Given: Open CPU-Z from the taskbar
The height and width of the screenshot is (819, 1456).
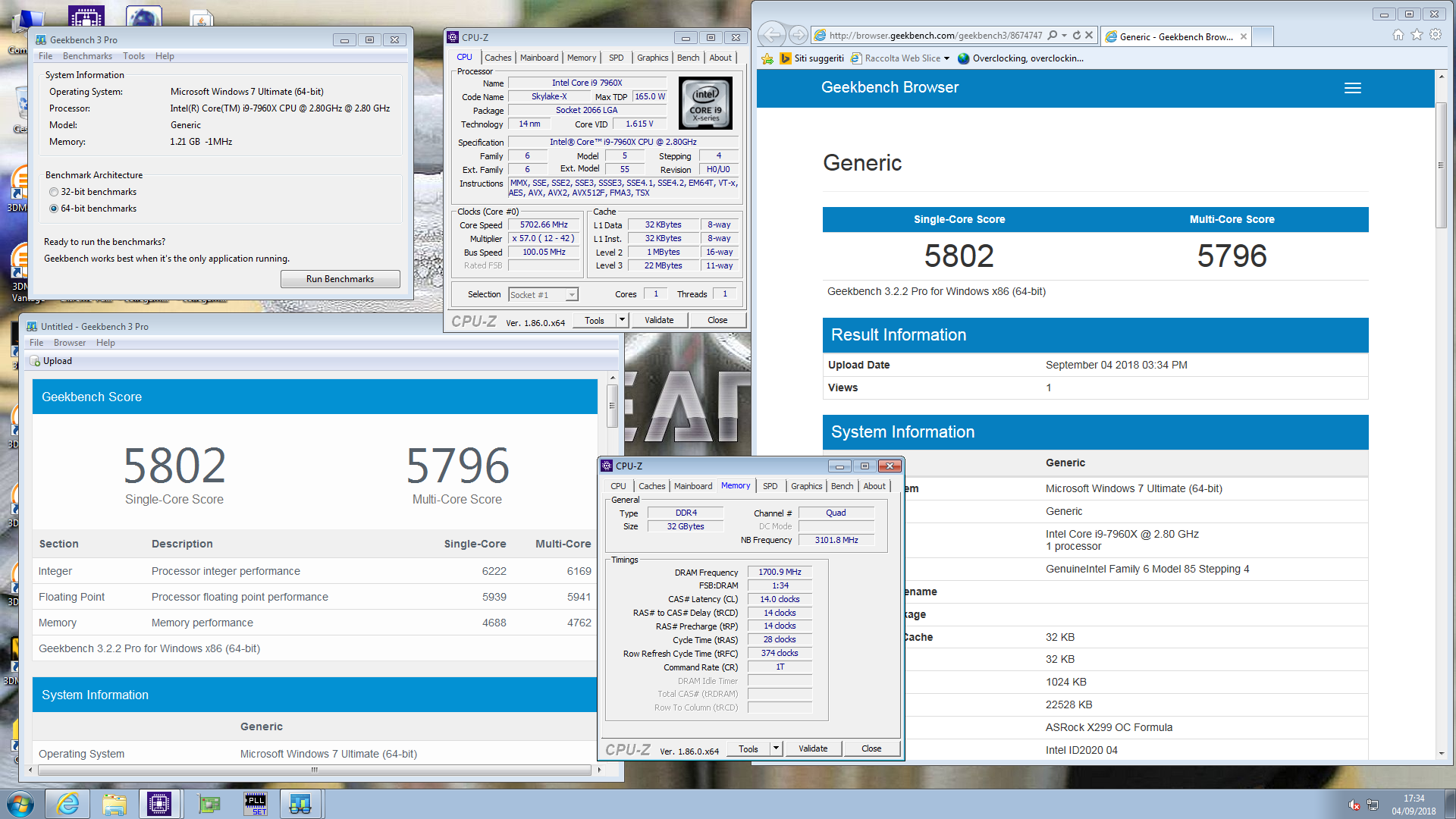Looking at the screenshot, I should click(x=160, y=804).
